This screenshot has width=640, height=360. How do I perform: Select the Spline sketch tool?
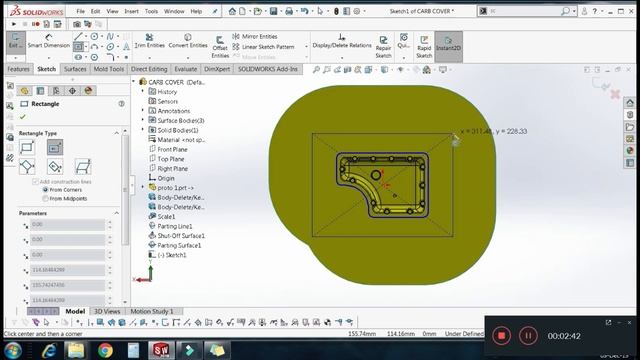pyautogui.click(x=110, y=36)
